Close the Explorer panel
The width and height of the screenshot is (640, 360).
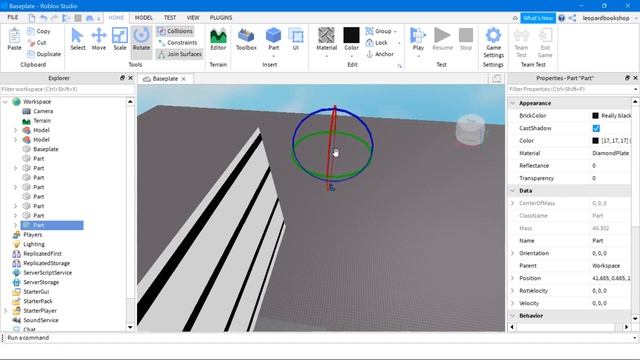(131, 78)
